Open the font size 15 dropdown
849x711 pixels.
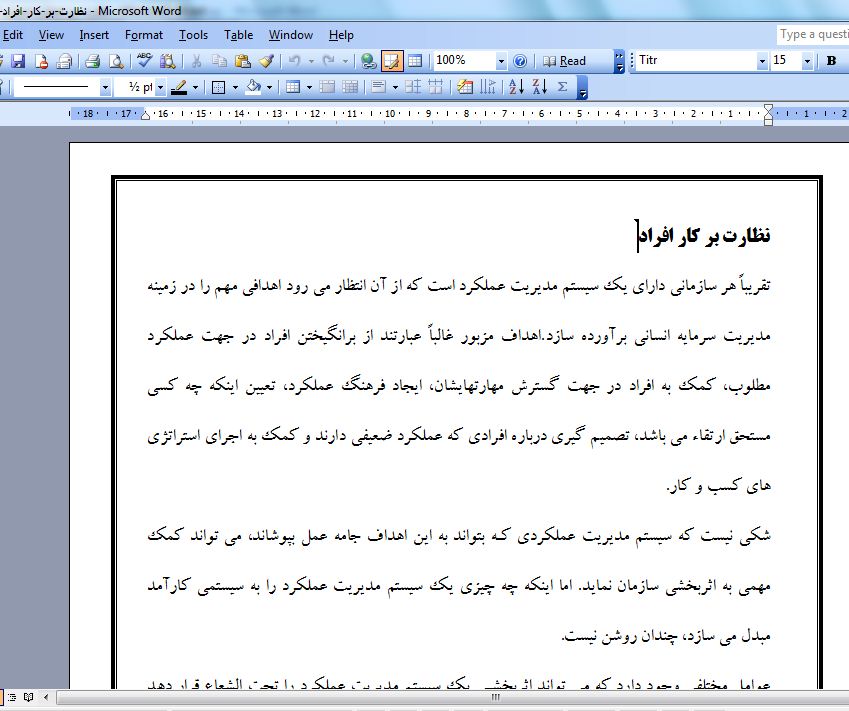click(x=808, y=61)
